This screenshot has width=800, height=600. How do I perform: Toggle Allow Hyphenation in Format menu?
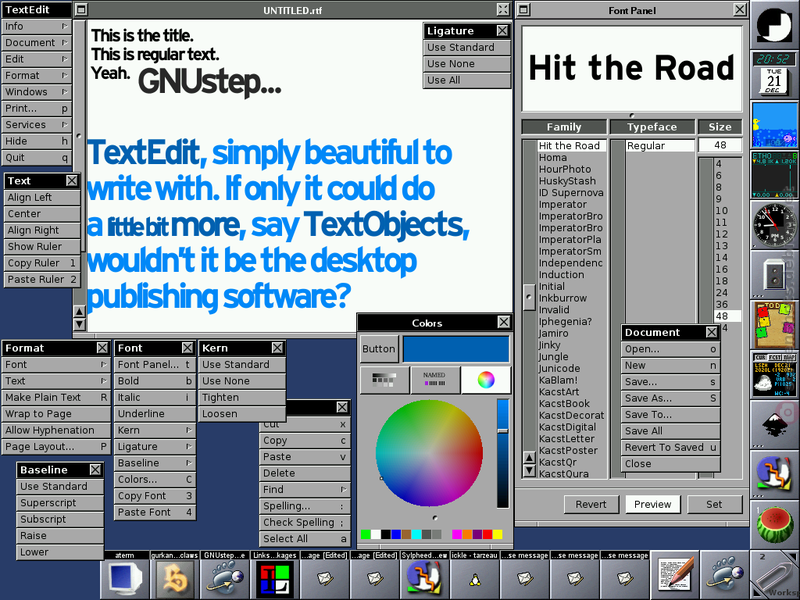[56, 430]
